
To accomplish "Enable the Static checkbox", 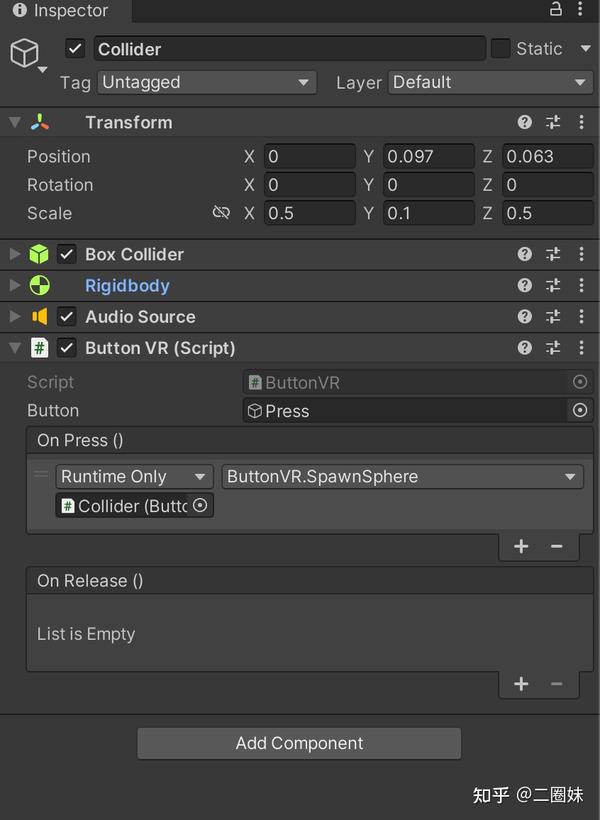I will (x=498, y=48).
